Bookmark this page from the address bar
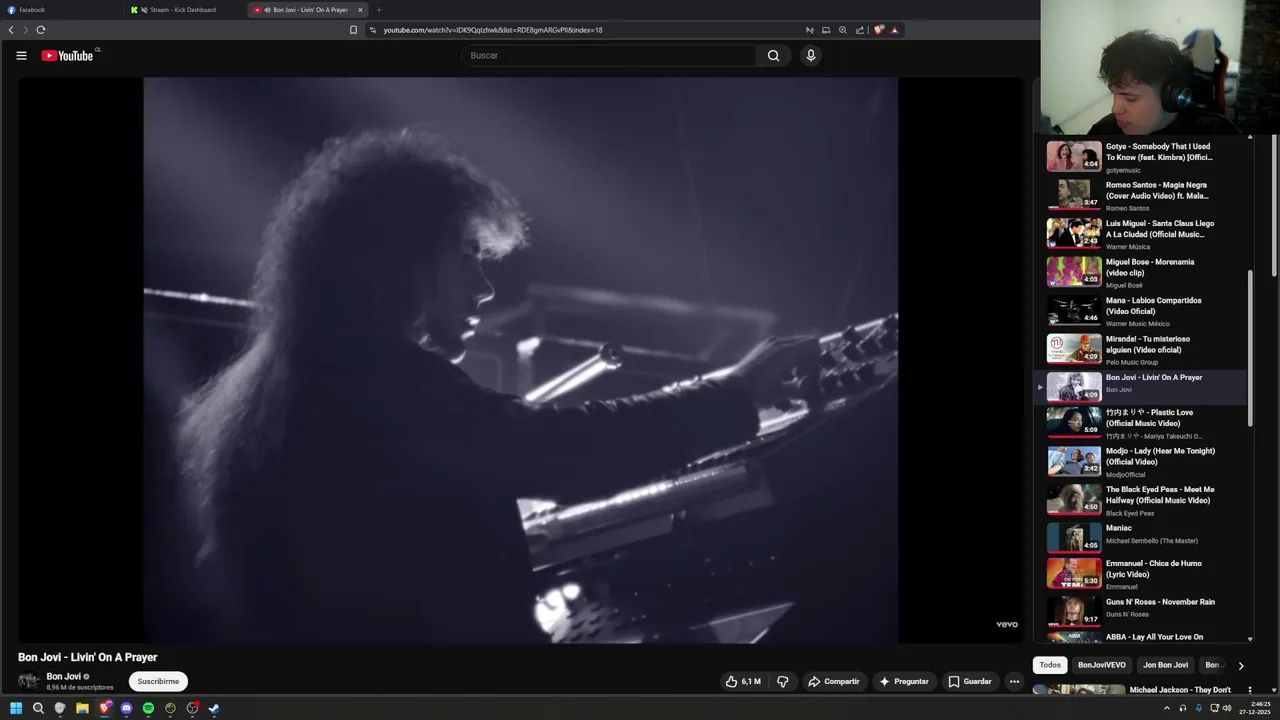Image resolution: width=1280 pixels, height=720 pixels. pos(353,30)
